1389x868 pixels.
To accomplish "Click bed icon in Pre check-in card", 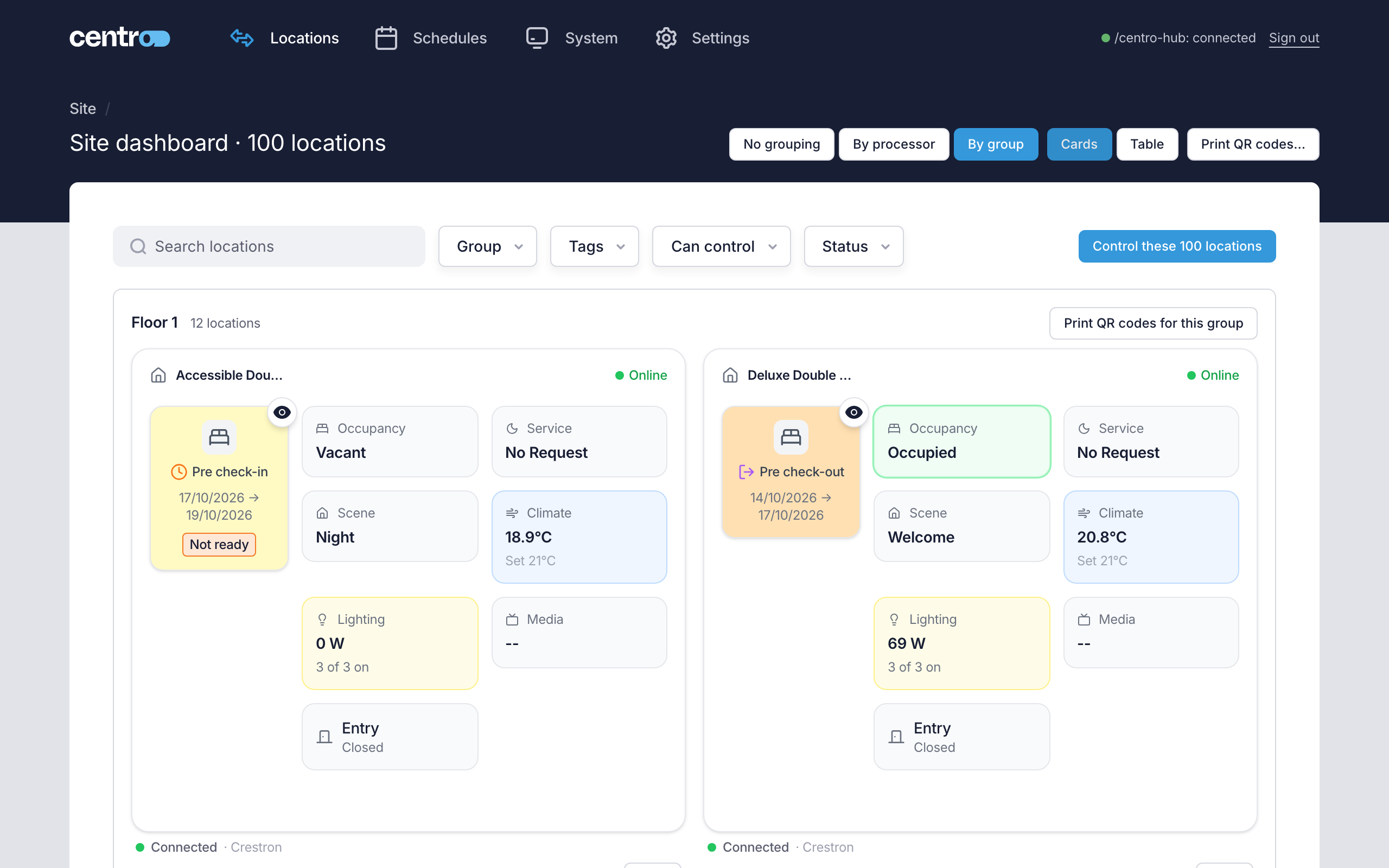I will tap(219, 437).
